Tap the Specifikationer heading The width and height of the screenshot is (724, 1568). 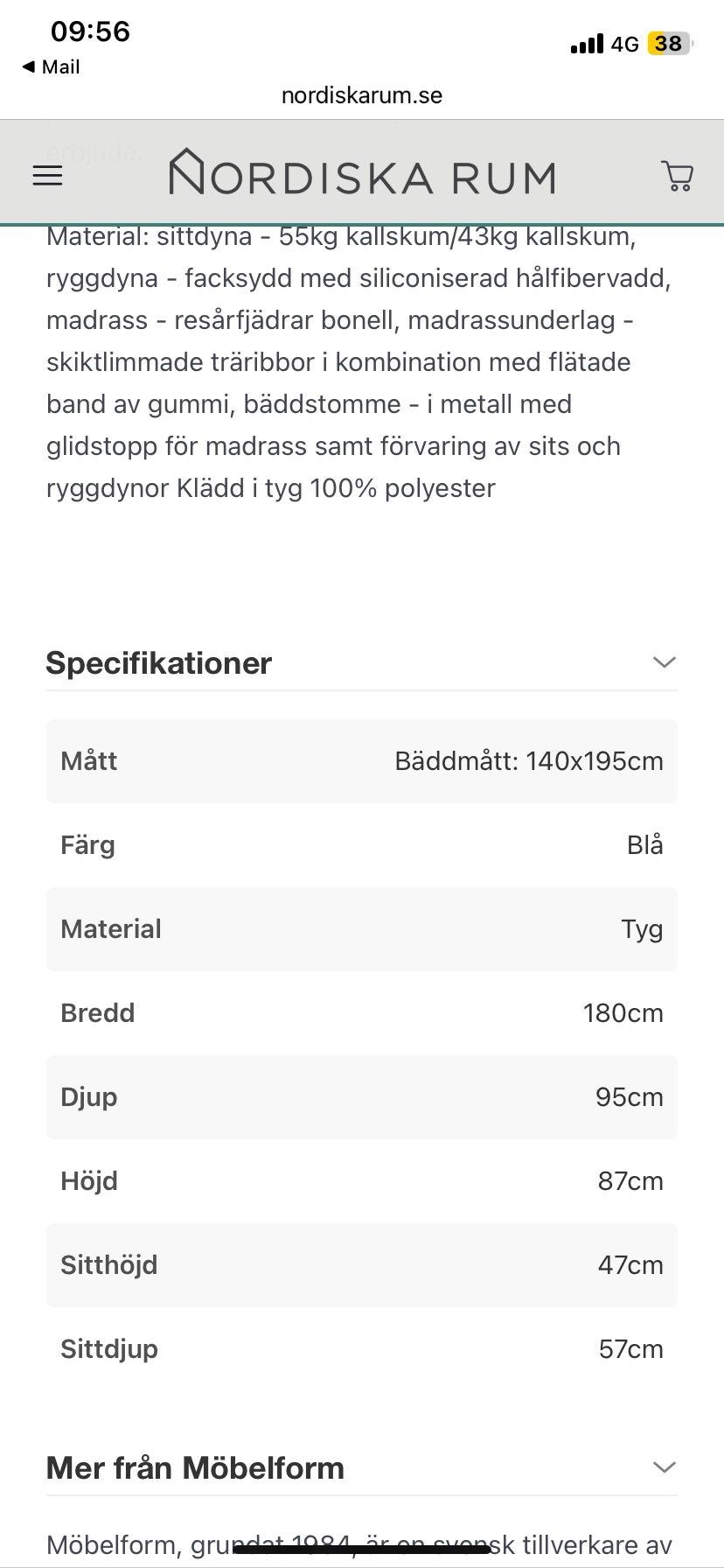click(x=159, y=663)
